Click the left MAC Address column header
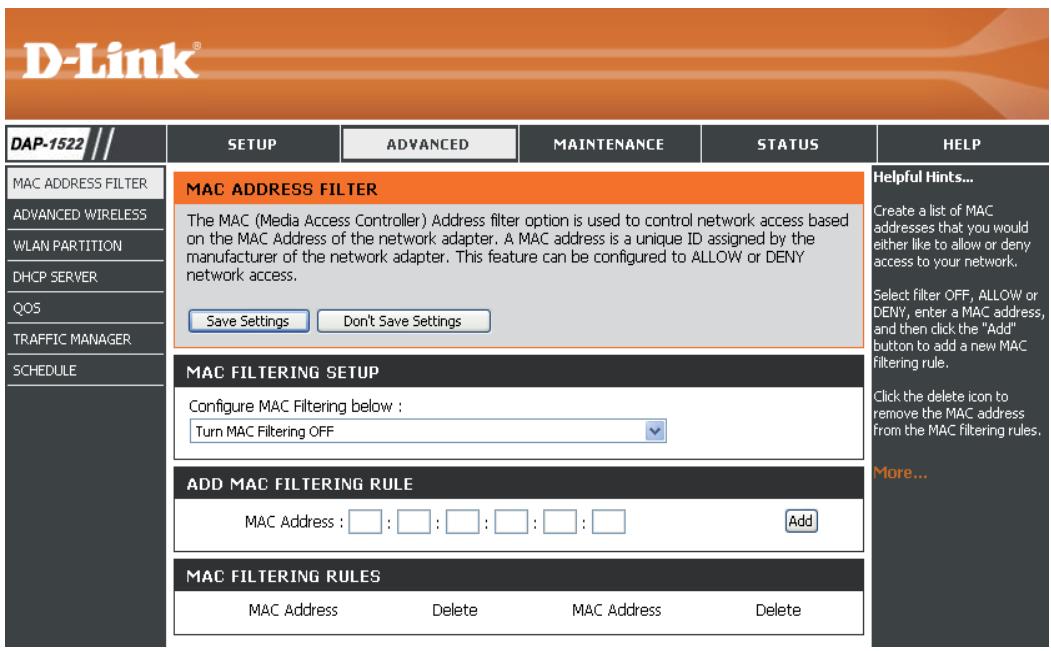Image resolution: width=1051 pixels, height=651 pixels. (x=293, y=610)
